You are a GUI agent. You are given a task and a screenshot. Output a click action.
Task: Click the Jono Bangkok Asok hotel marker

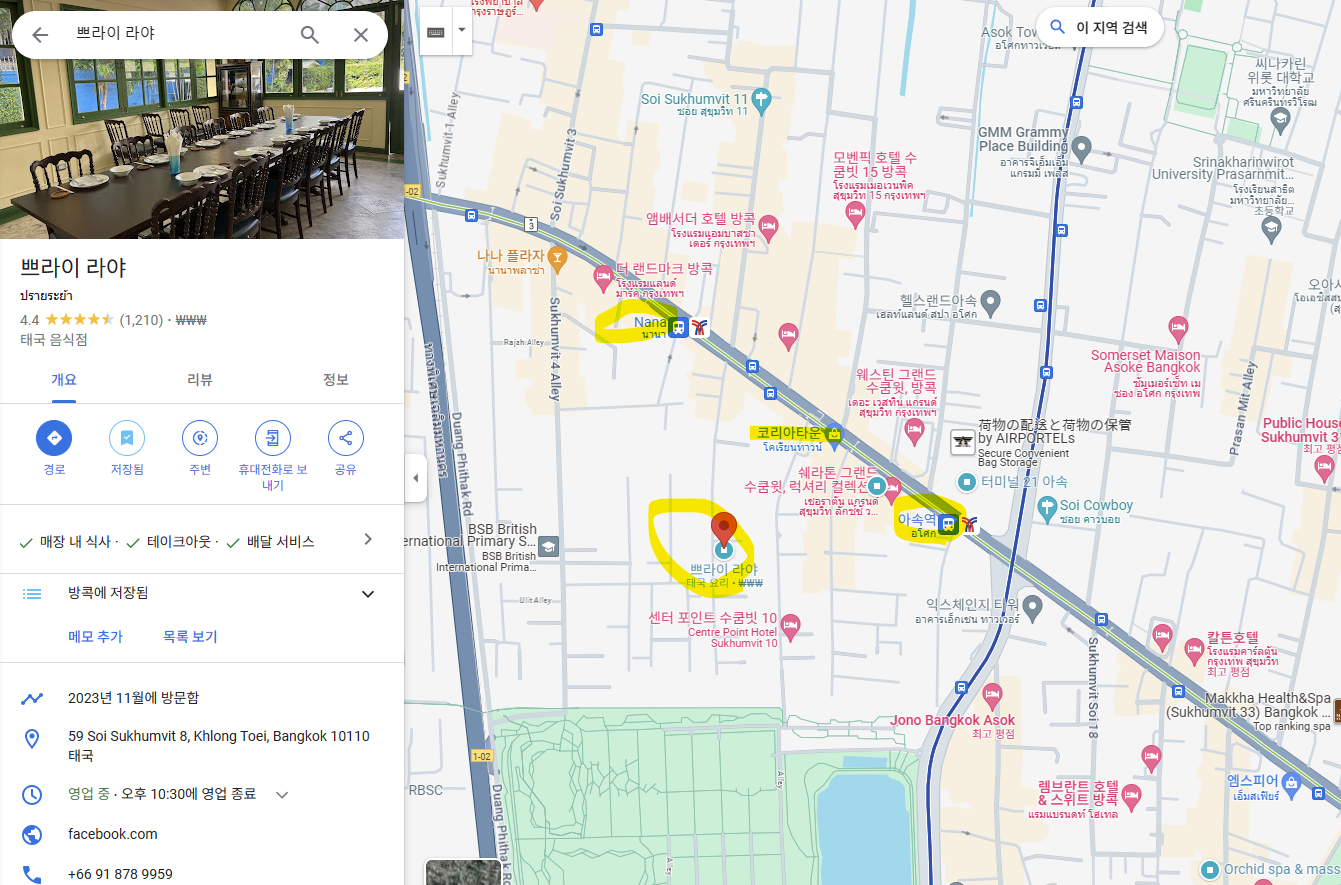(992, 695)
